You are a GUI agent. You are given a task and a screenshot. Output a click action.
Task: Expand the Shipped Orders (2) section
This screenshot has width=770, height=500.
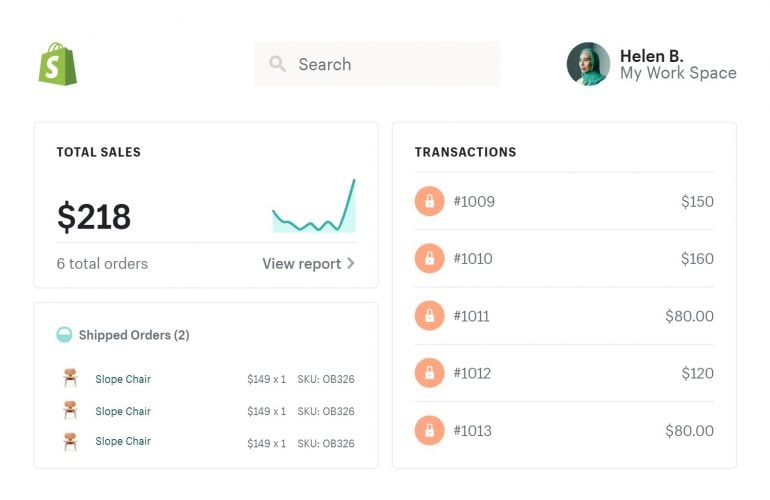click(134, 335)
